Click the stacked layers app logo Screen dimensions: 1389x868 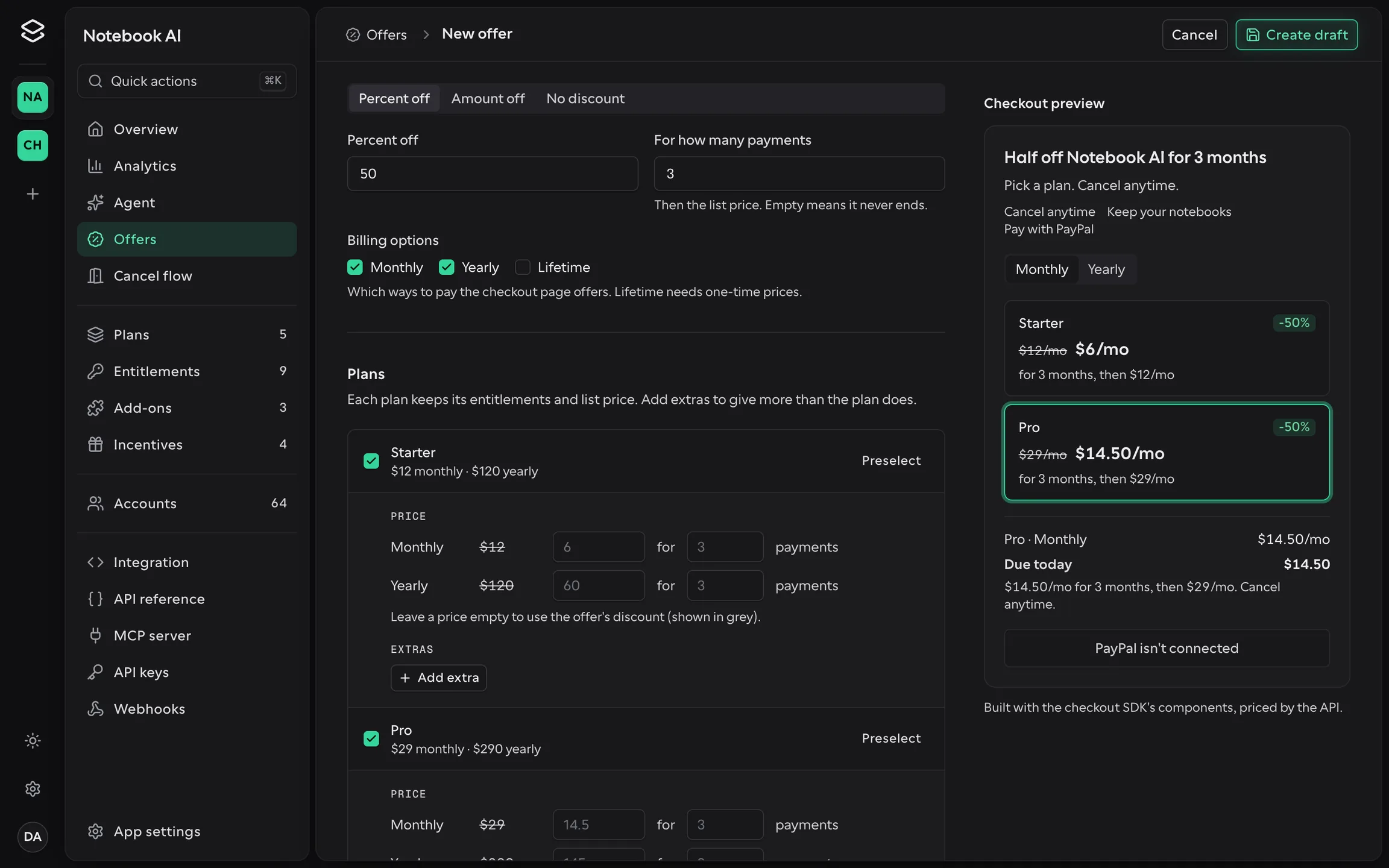[x=33, y=31]
